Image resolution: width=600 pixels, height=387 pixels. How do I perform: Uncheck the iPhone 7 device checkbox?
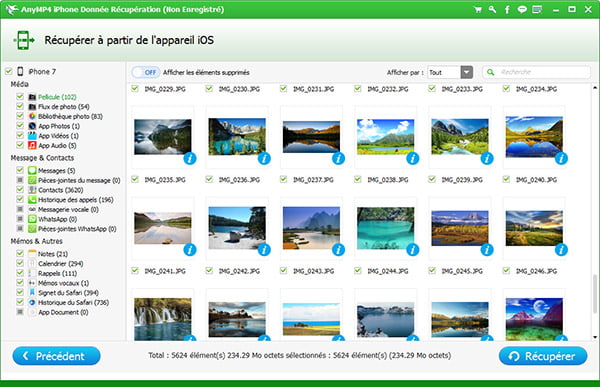pyautogui.click(x=8, y=71)
